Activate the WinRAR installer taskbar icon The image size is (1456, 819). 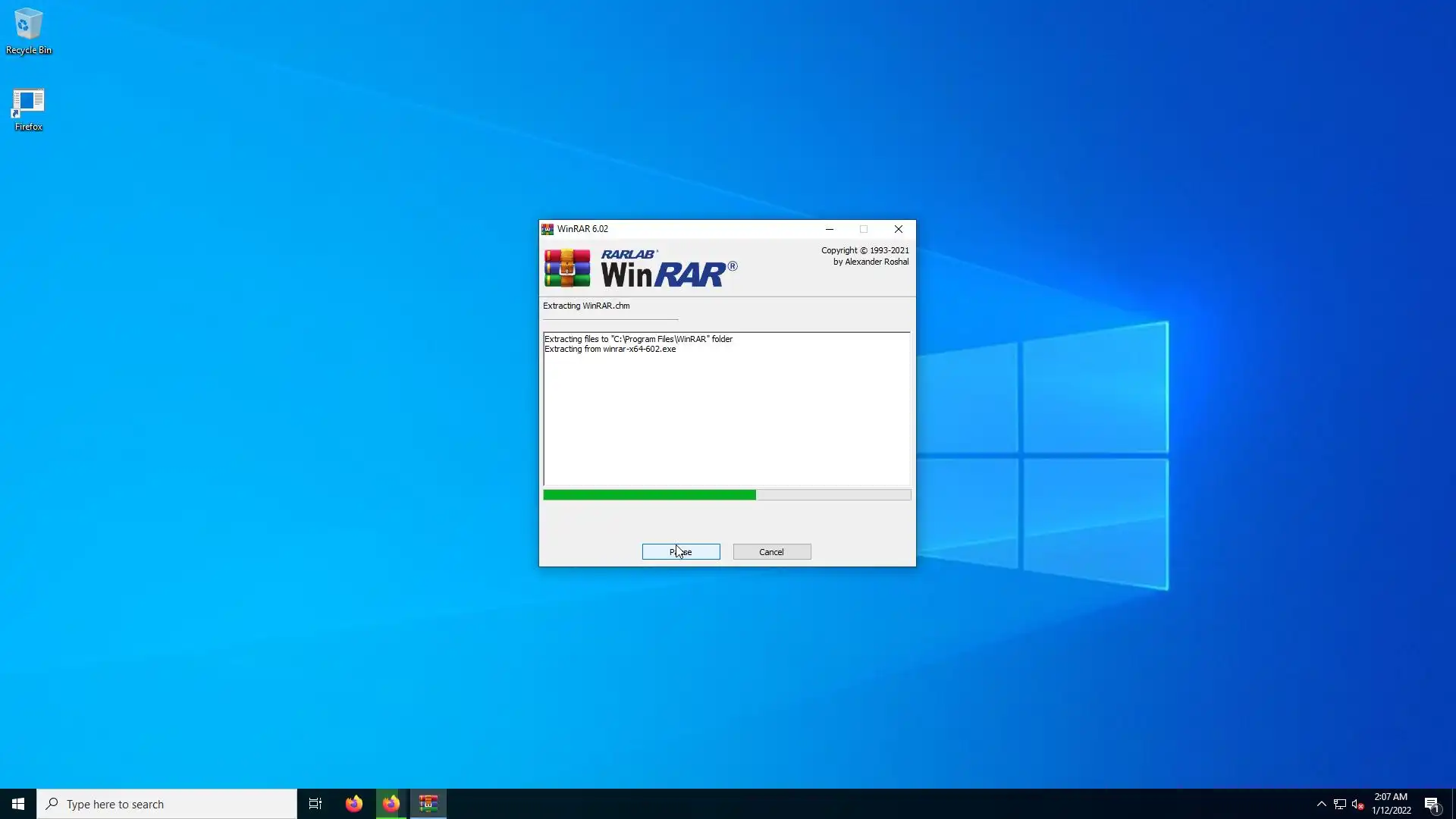[428, 804]
